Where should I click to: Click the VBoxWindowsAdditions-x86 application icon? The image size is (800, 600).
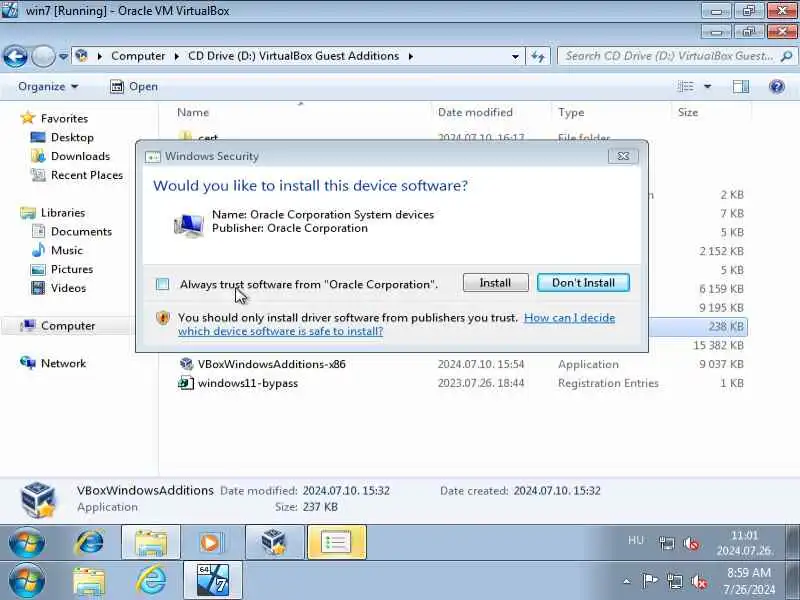(x=186, y=364)
